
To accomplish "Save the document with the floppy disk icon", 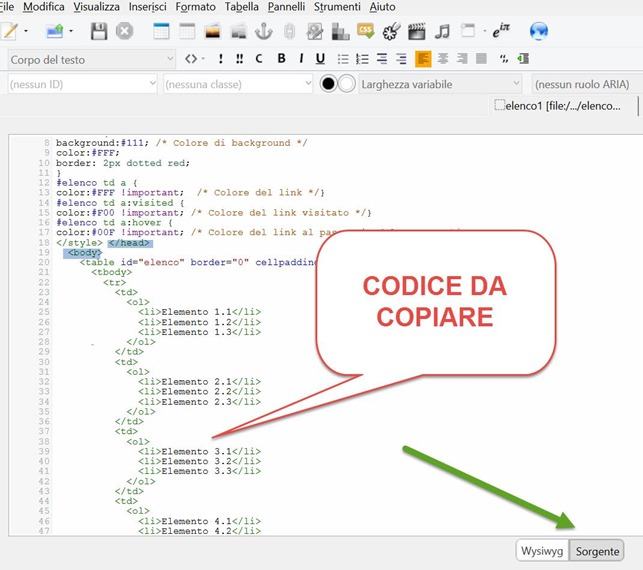I will coord(98,31).
